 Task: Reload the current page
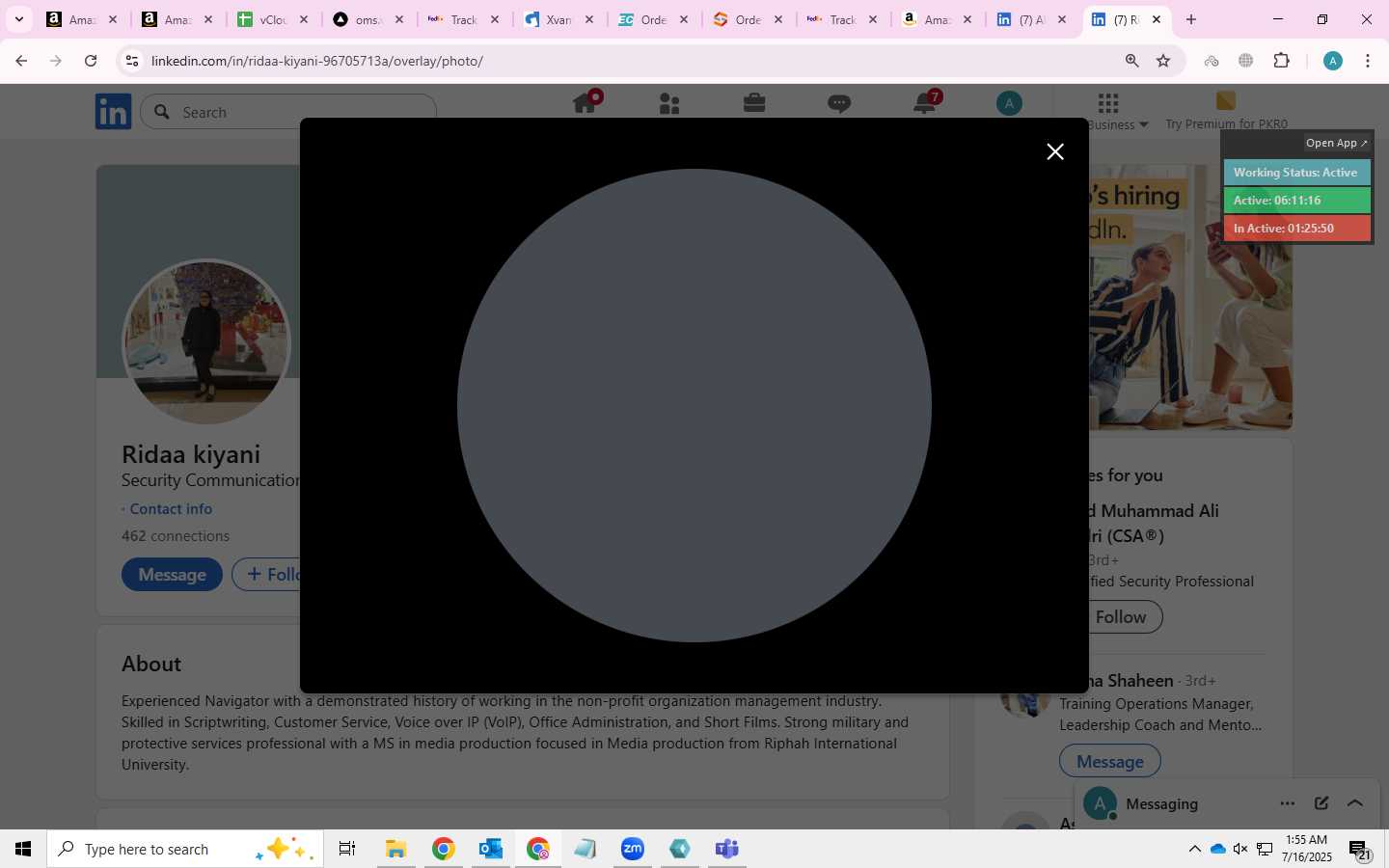pyautogui.click(x=91, y=61)
